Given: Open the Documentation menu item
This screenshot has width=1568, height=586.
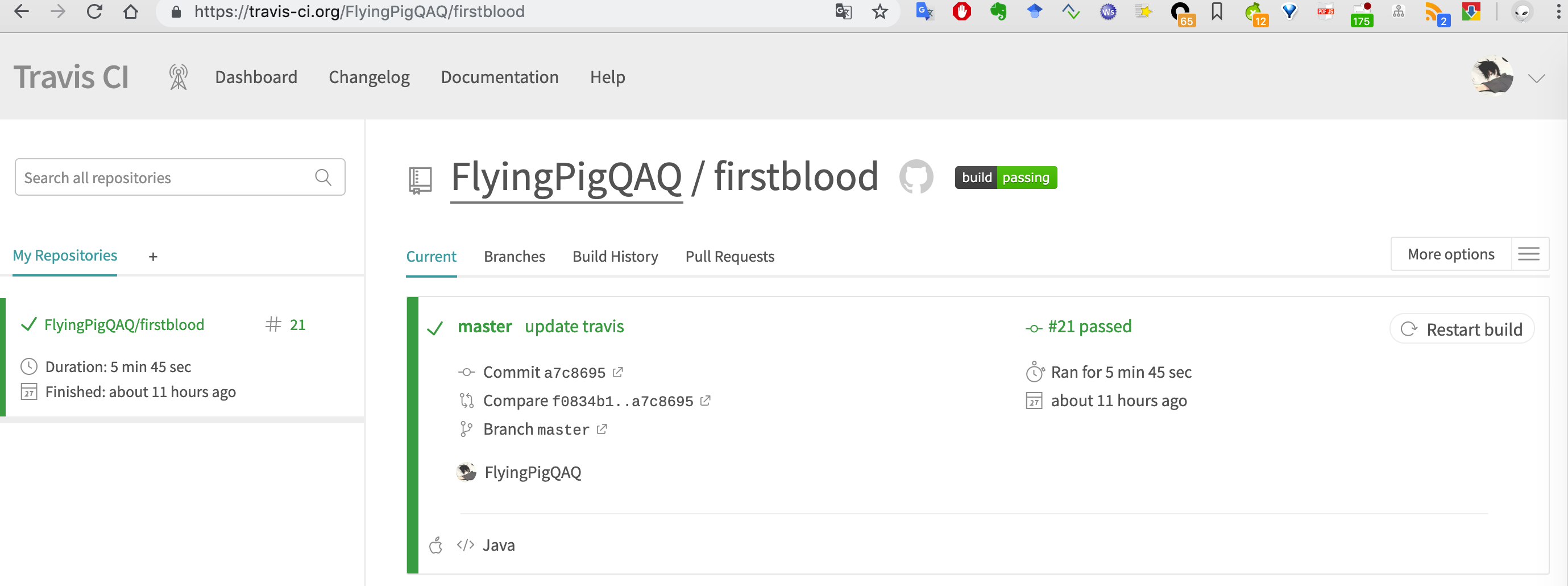Looking at the screenshot, I should point(499,77).
